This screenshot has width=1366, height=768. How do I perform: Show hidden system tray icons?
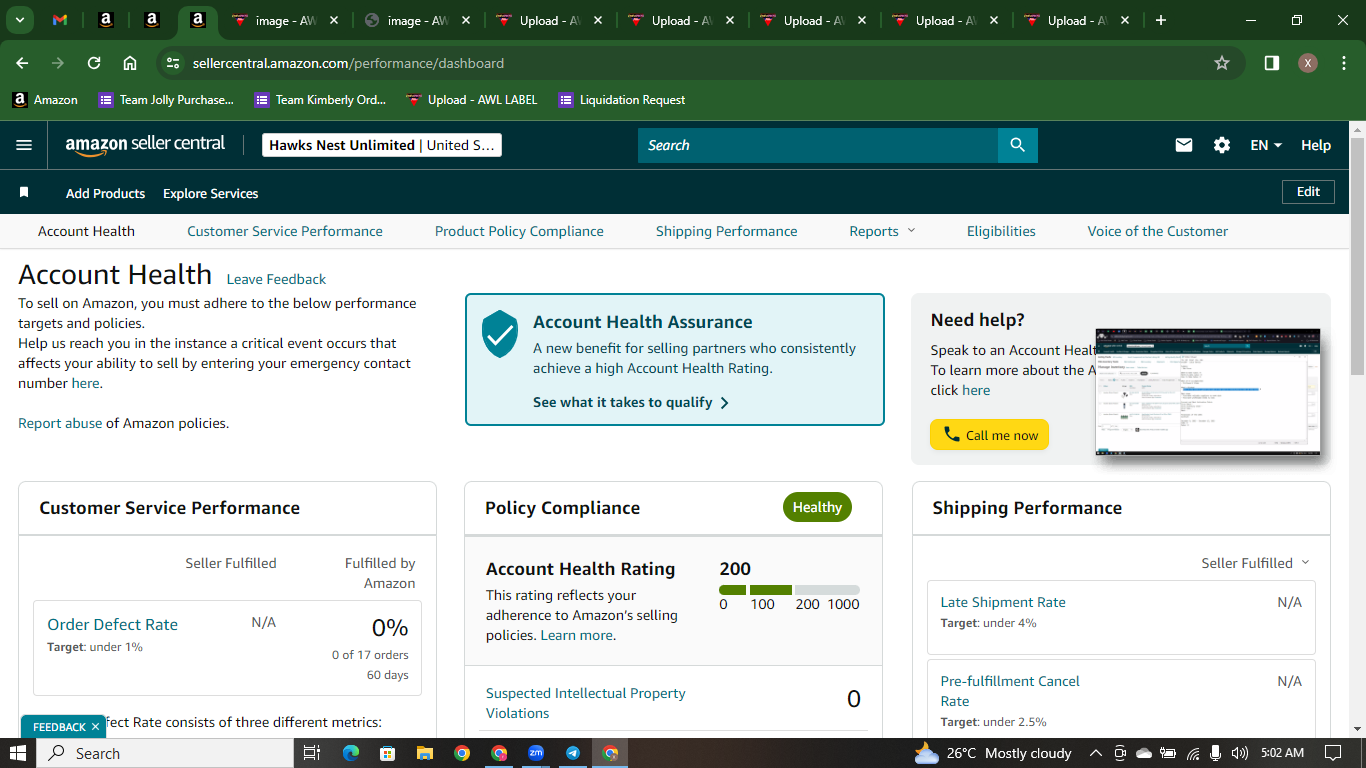coord(1095,753)
